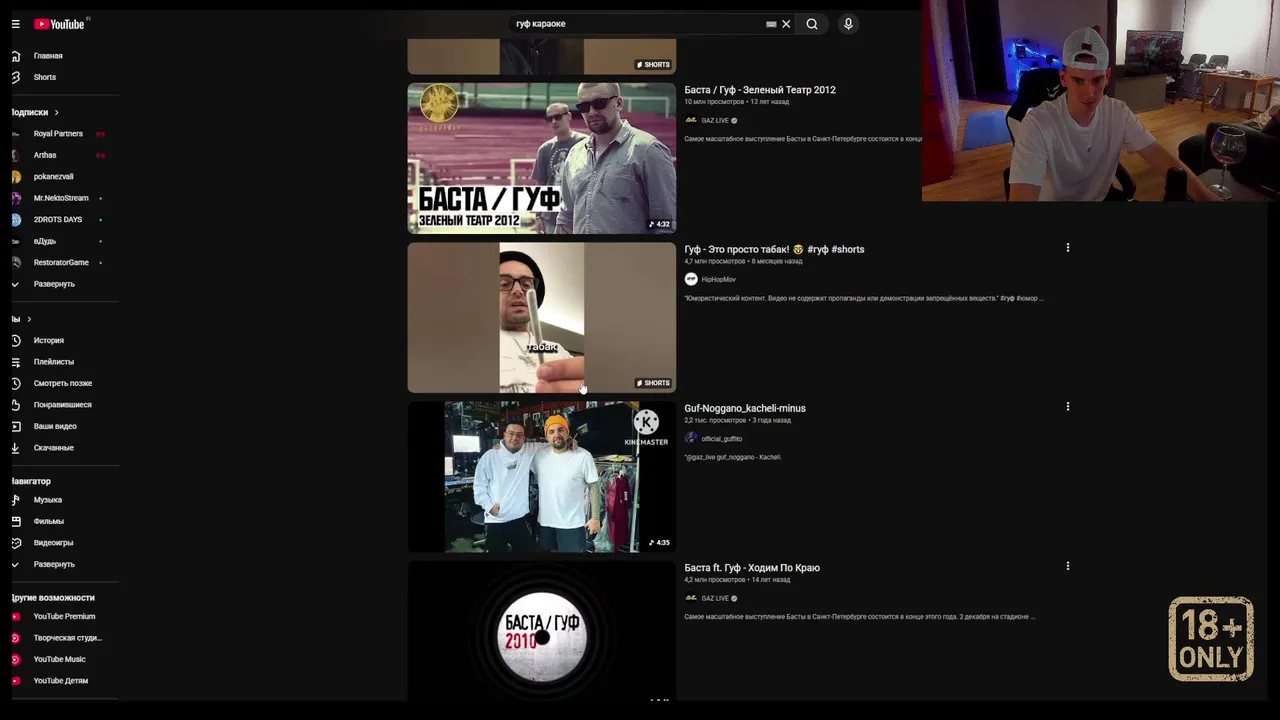This screenshot has width=1280, height=720.
Task: Open Фильмы in Навигатор section
Action: point(48,521)
